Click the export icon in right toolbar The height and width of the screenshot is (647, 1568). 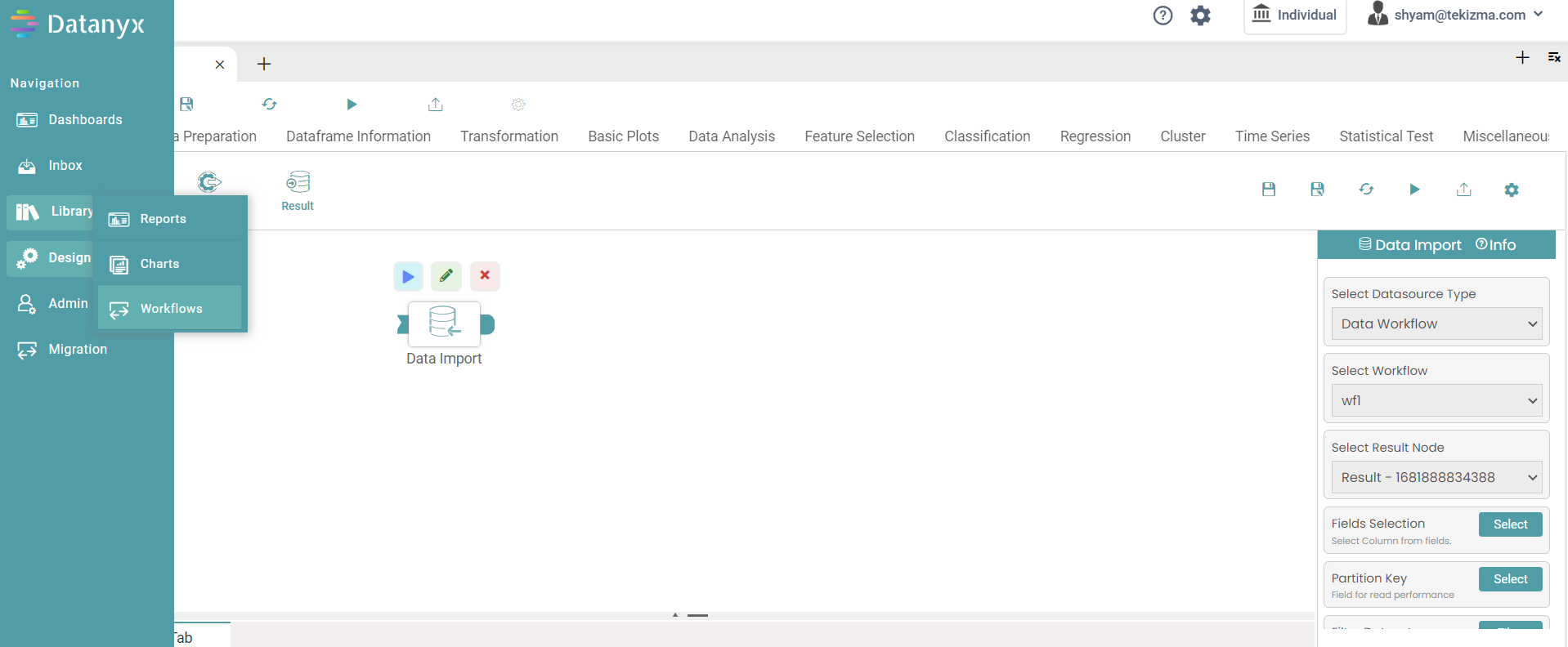pos(1463,190)
